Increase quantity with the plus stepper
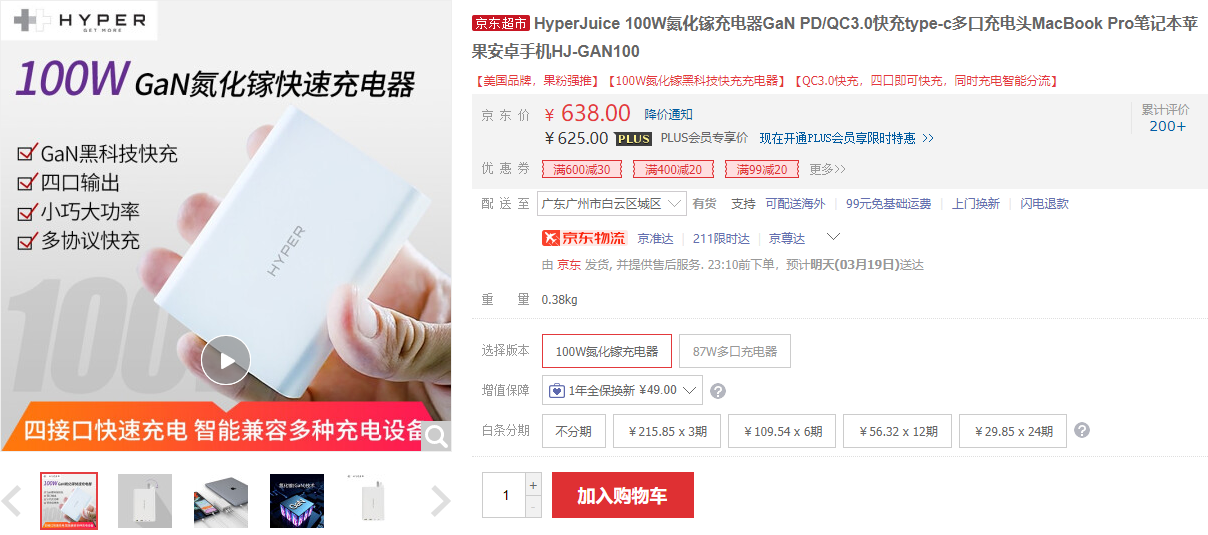 tap(533, 484)
